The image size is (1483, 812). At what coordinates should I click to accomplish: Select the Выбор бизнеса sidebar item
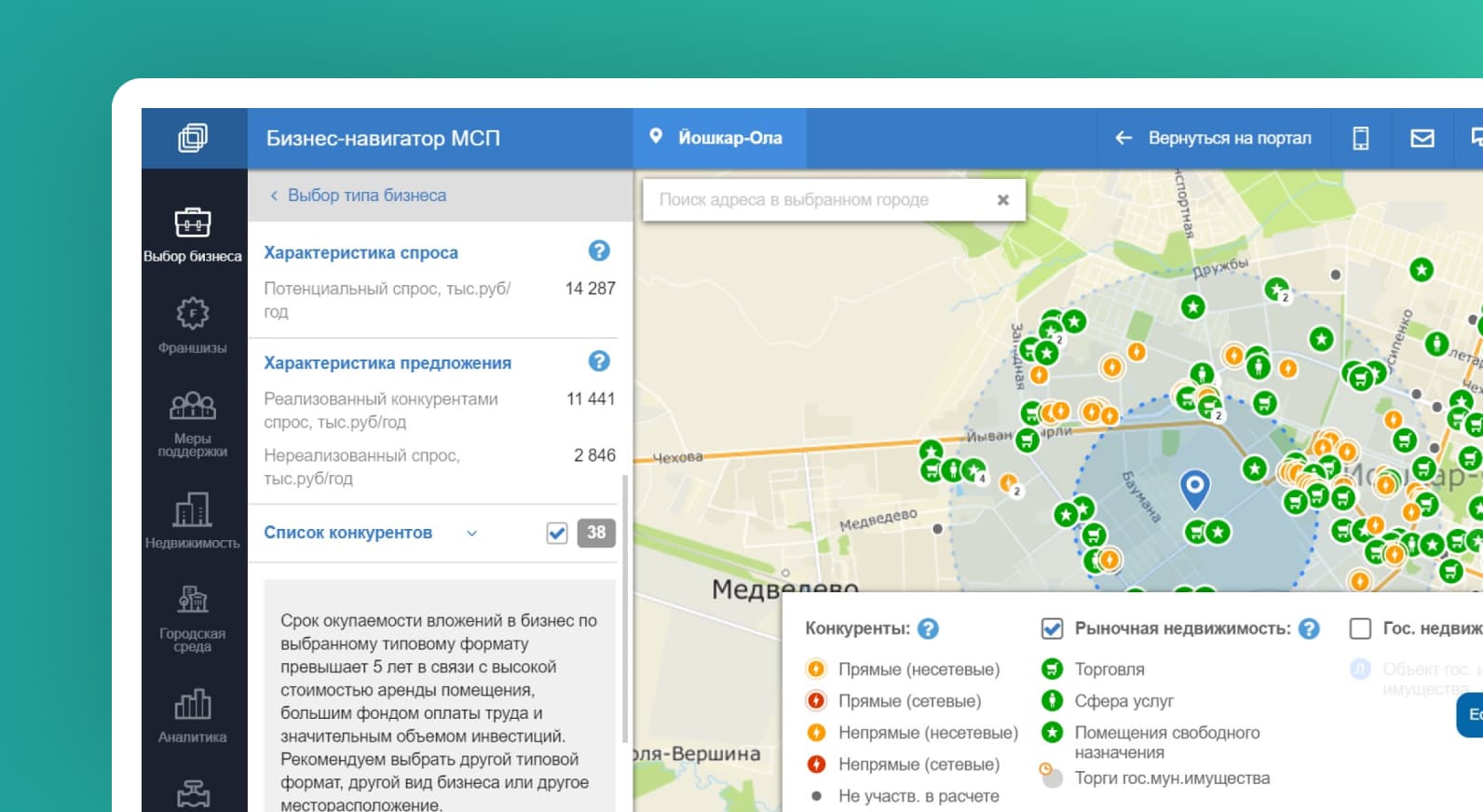point(193,235)
